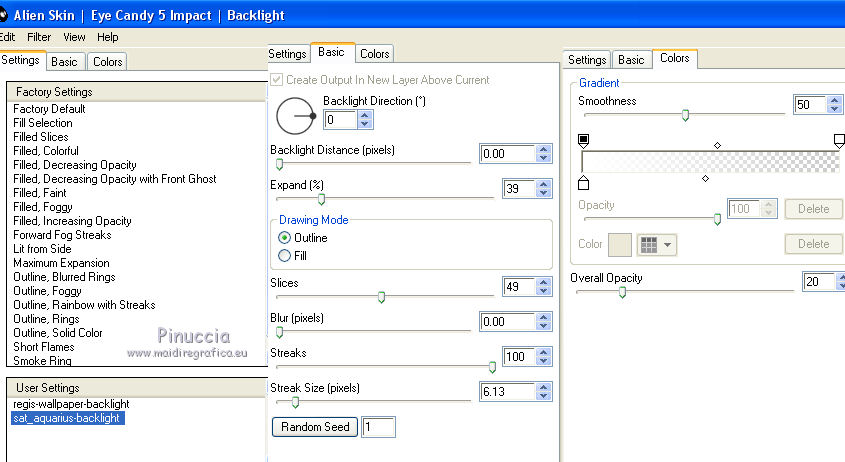The image size is (845, 462).
Task: Decrease the Smoothness value
Action: [x=835, y=109]
